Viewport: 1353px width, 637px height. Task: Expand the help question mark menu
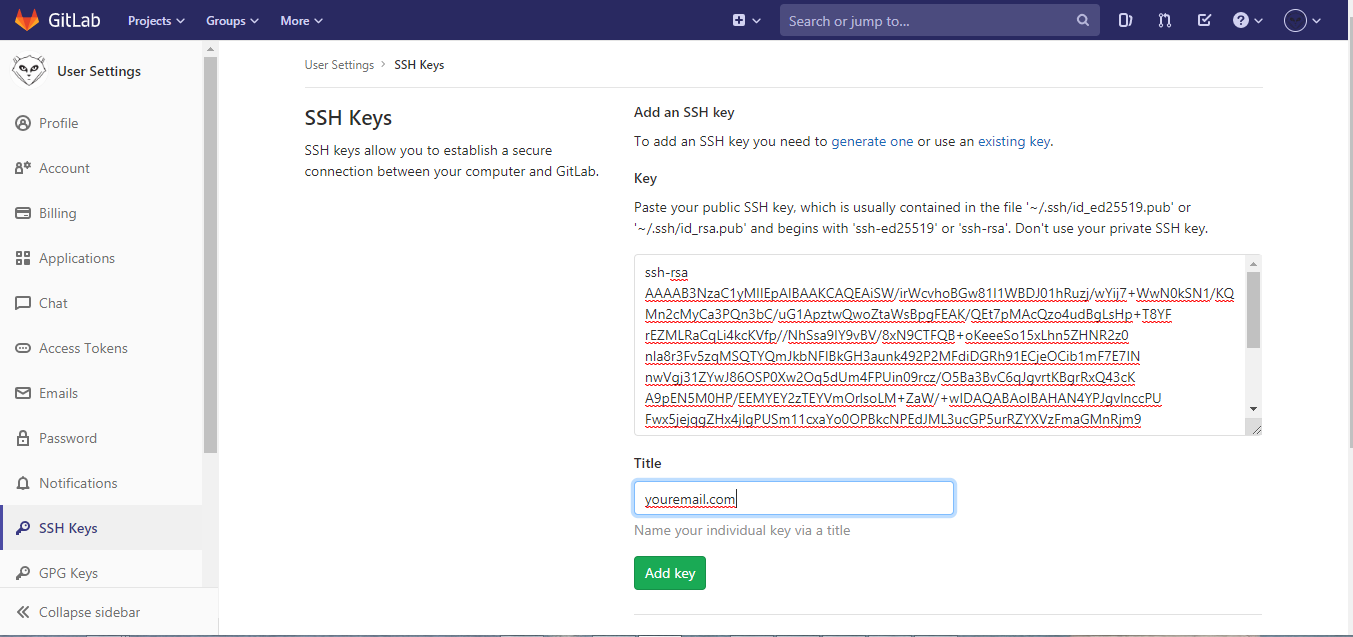1247,20
